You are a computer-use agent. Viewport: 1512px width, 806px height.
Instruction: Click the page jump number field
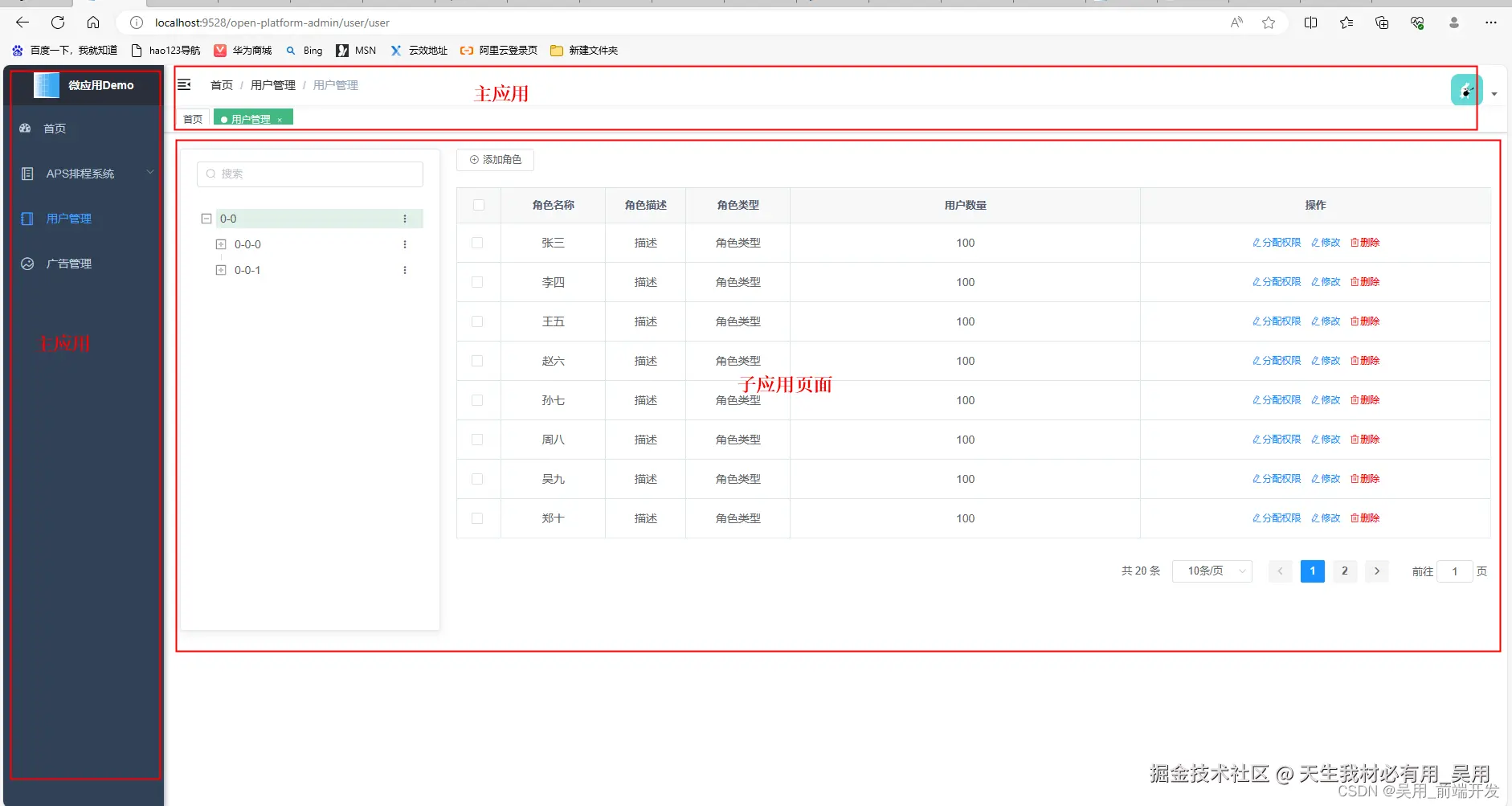click(x=1455, y=571)
